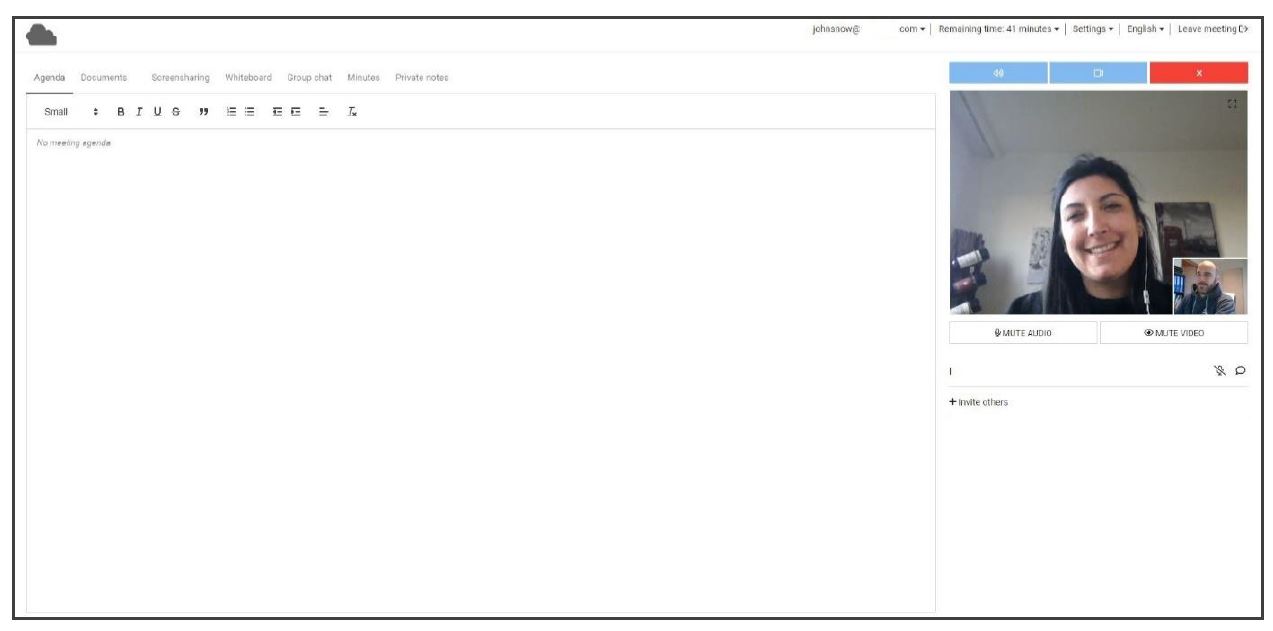The height and width of the screenshot is (631, 1273).
Task: Click the italic formatting icon
Action: [x=139, y=112]
